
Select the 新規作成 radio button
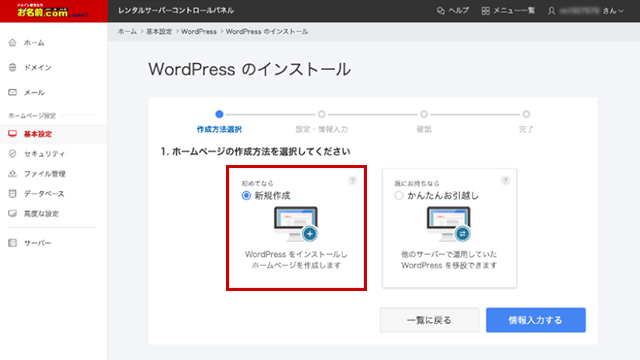[246, 196]
